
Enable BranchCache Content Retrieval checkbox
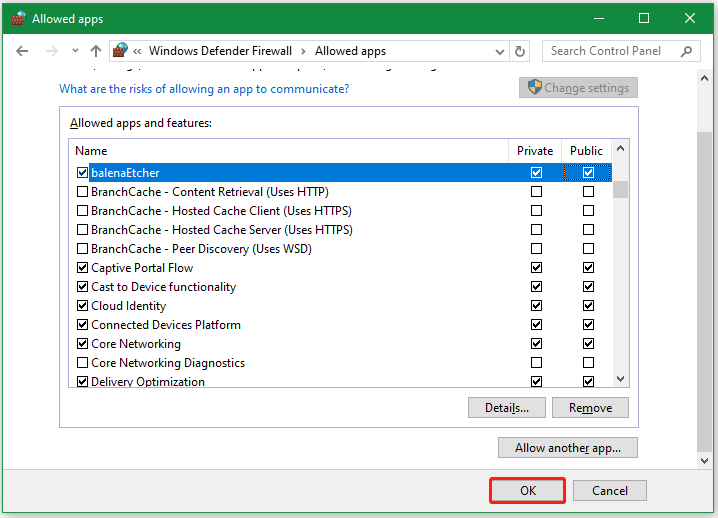coord(82,191)
